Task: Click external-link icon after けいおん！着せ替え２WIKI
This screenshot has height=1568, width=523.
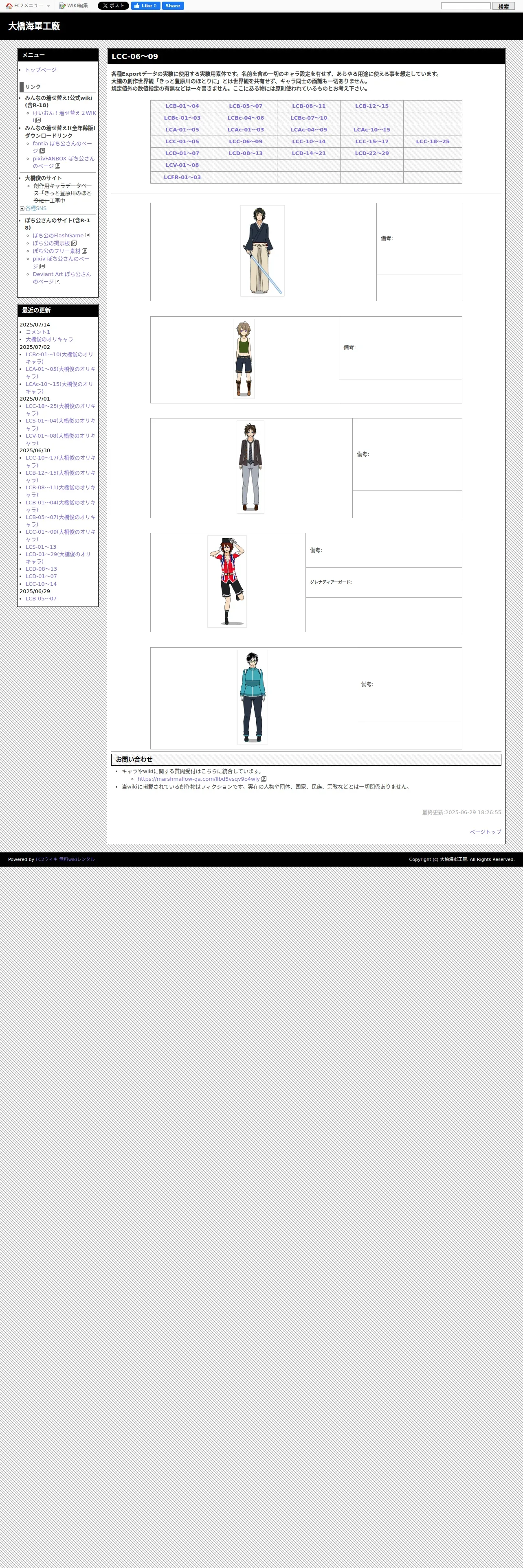Action: click(x=38, y=120)
